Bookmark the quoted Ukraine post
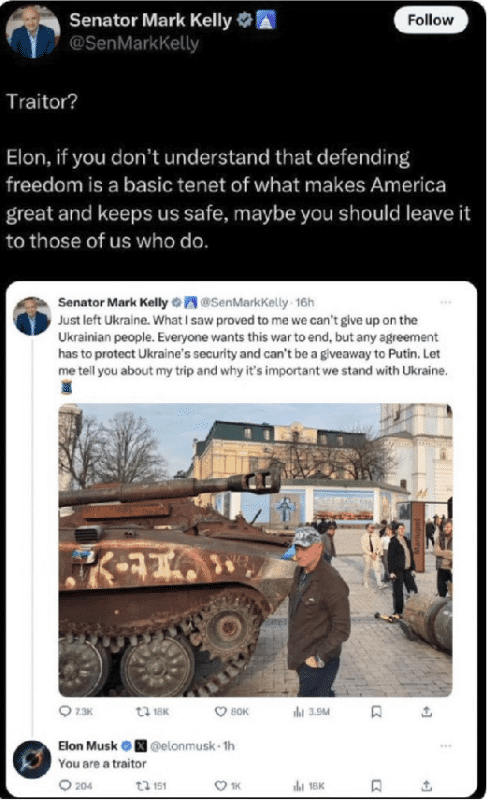This screenshot has height=800, width=490. click(x=376, y=711)
